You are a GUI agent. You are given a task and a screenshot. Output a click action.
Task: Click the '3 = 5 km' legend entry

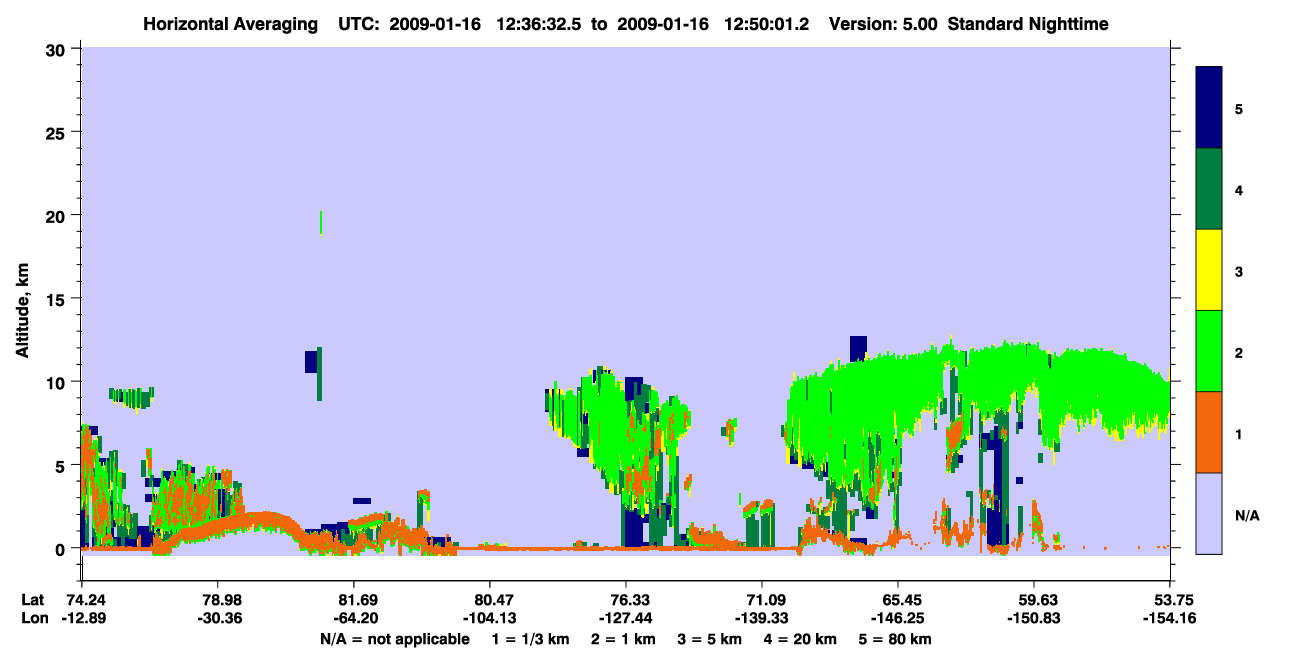click(x=710, y=639)
